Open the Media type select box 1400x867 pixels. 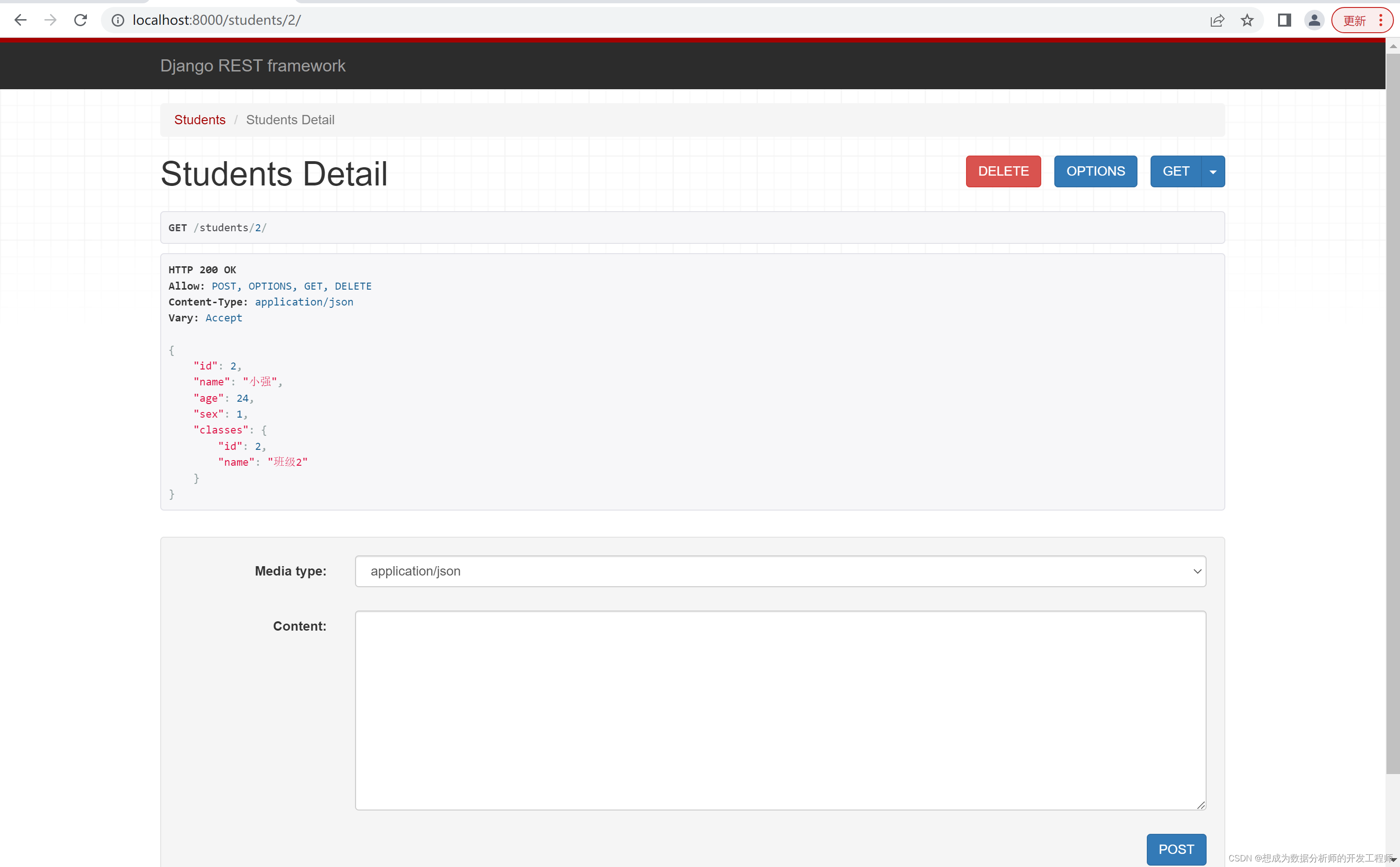[780, 571]
